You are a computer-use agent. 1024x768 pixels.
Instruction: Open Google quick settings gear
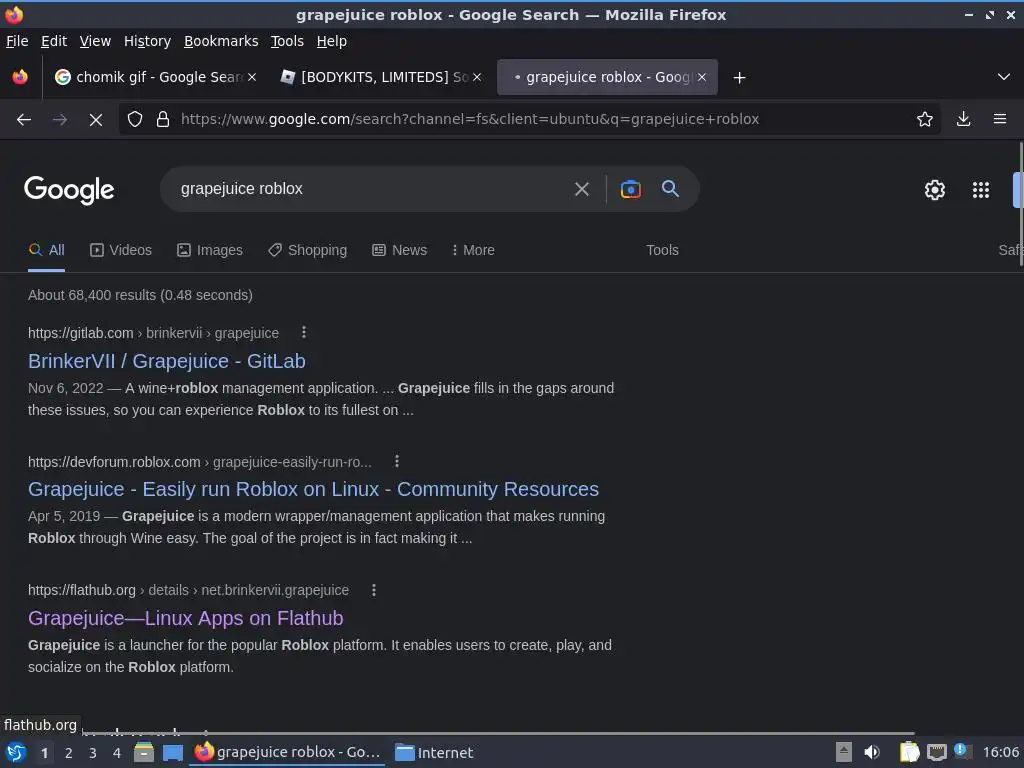coord(935,190)
